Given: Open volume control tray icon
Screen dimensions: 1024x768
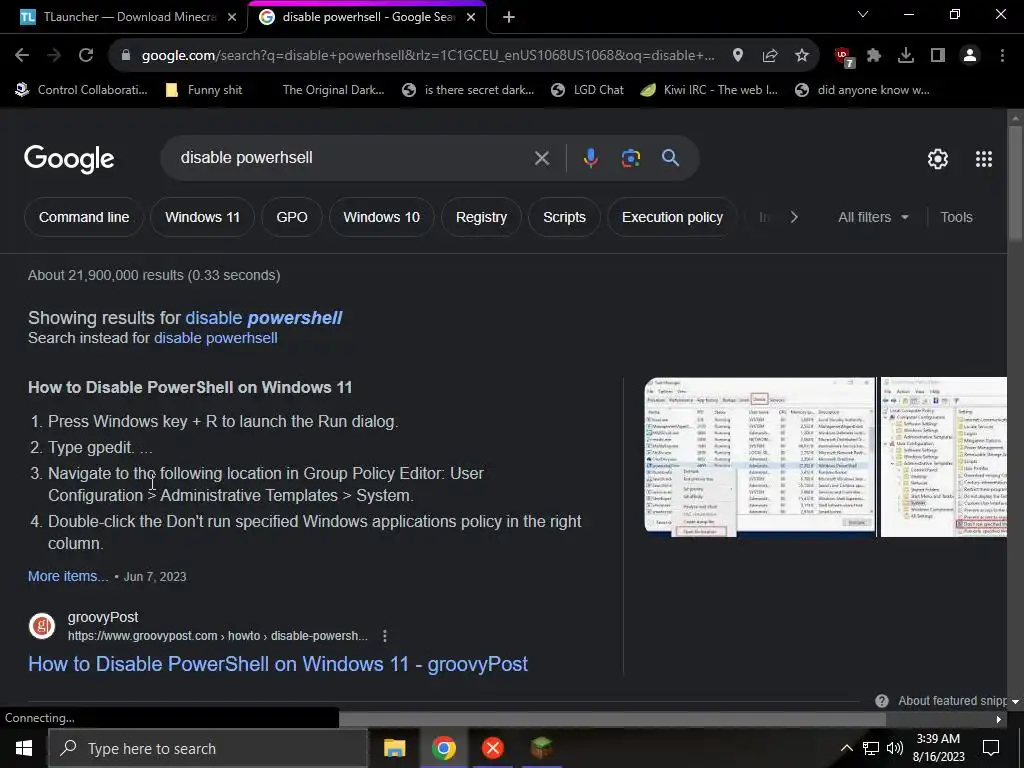Looking at the screenshot, I should (x=895, y=748).
